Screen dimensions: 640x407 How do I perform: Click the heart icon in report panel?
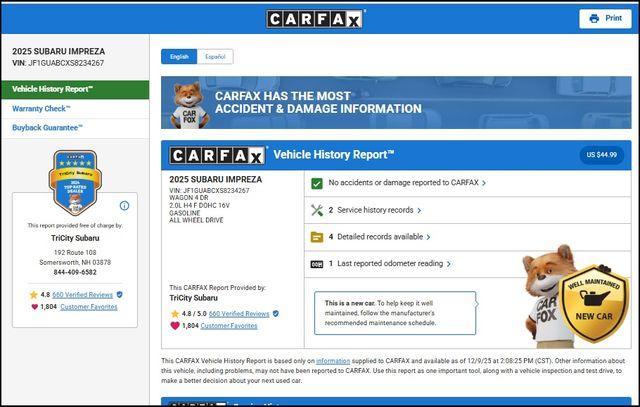pos(175,326)
